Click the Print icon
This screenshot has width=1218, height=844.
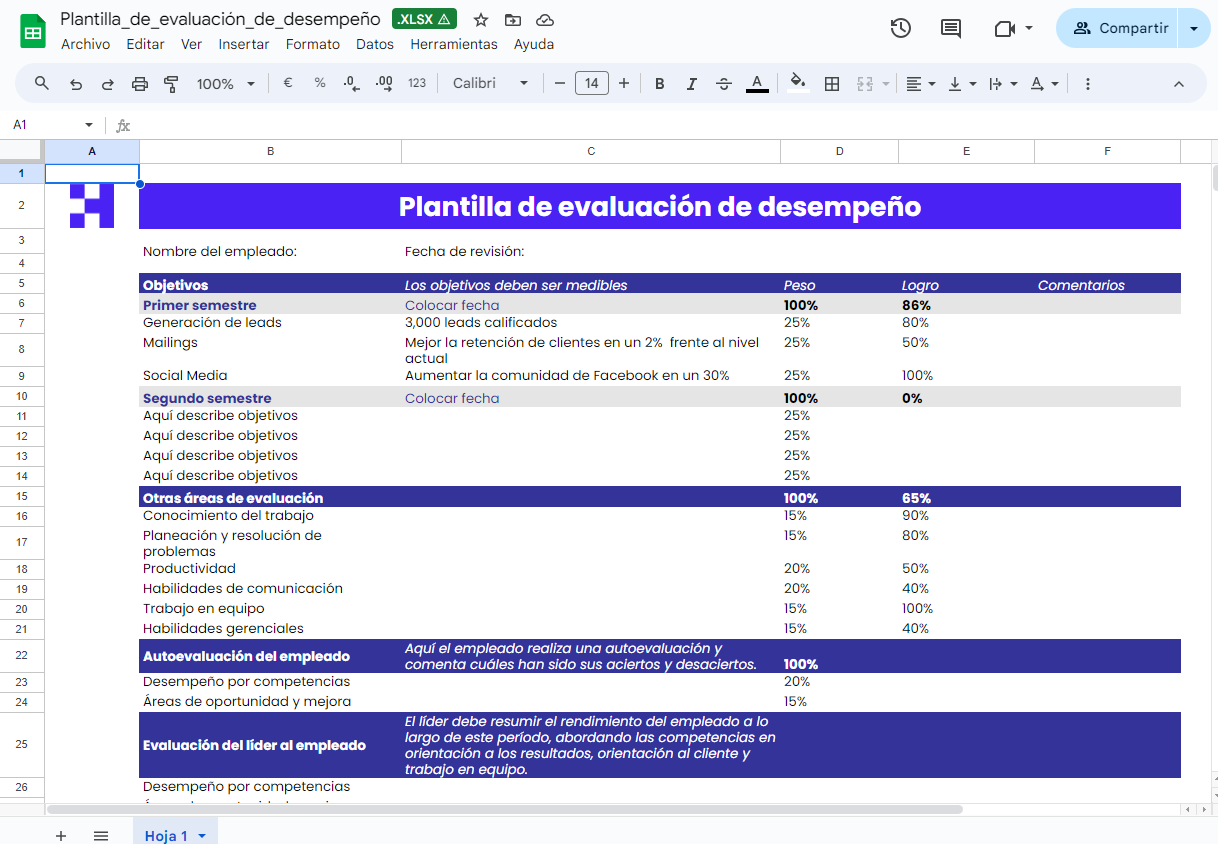(x=139, y=84)
